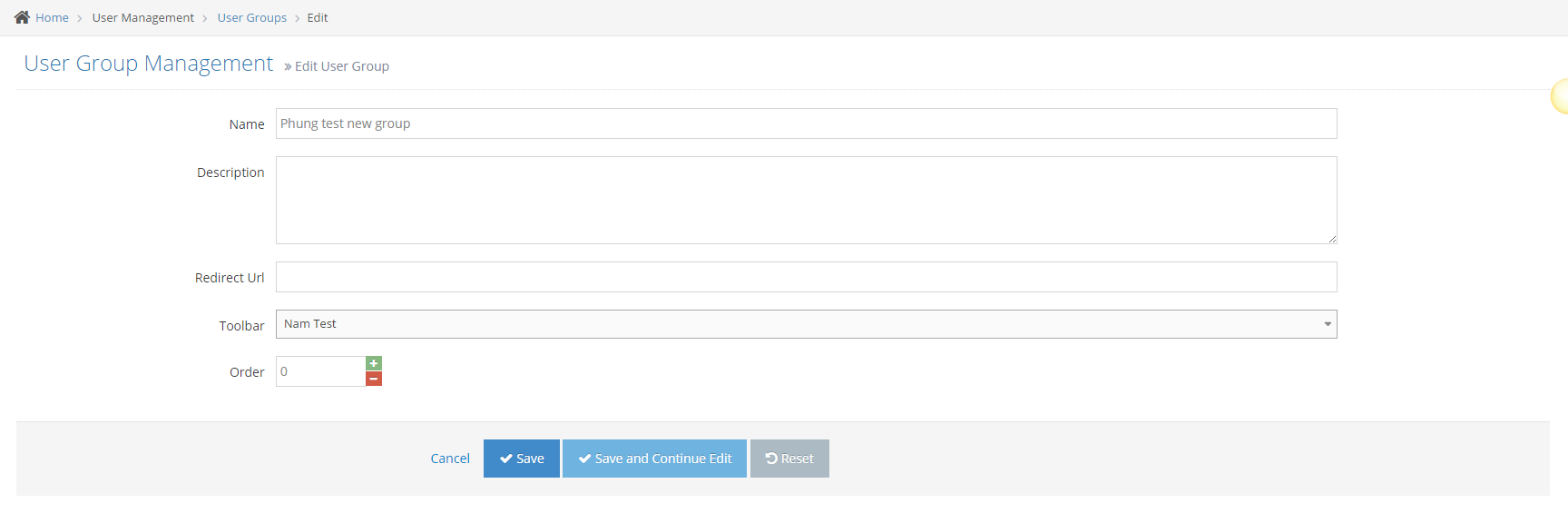Select the Redirect Url field
The image size is (1568, 513).
click(x=805, y=277)
